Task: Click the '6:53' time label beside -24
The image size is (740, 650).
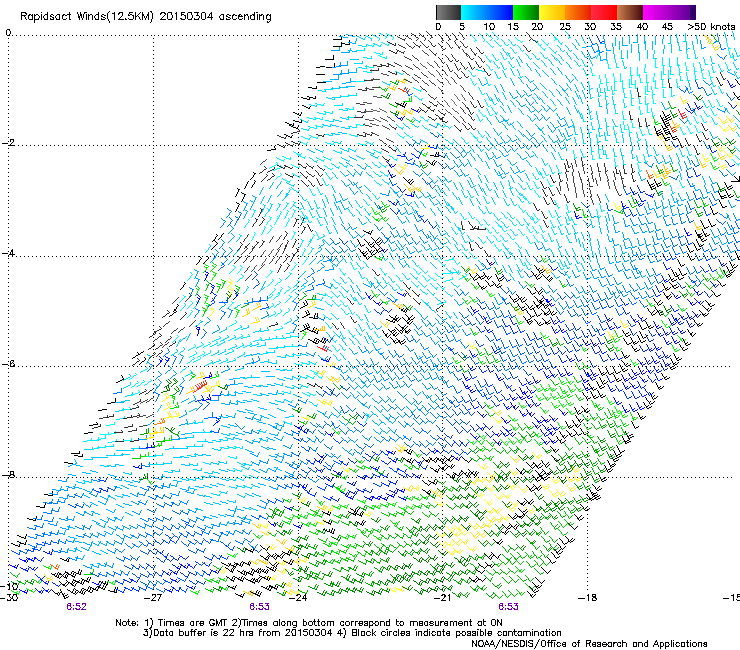Action: pos(260,607)
